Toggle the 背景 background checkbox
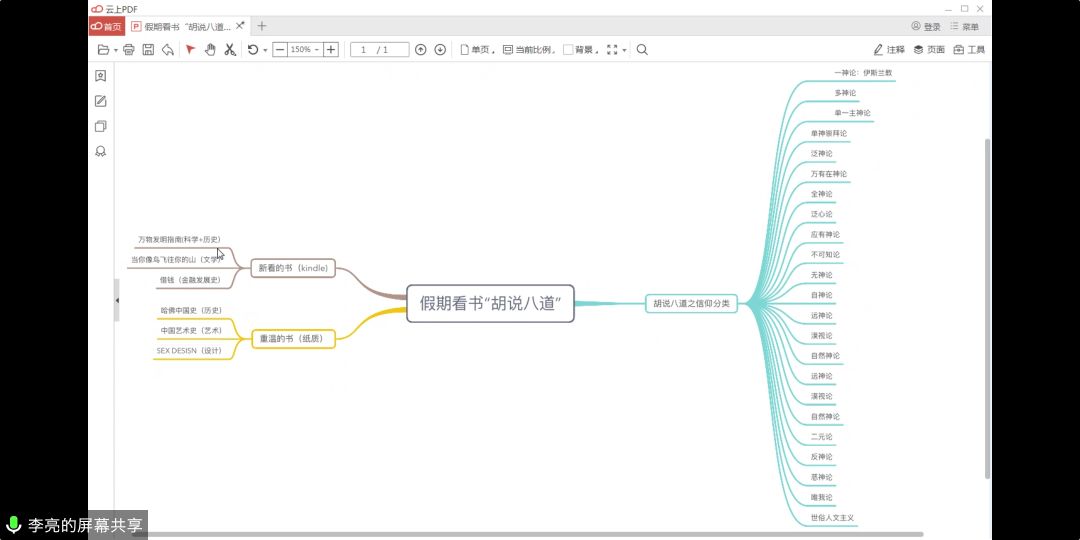Image resolution: width=1080 pixels, height=540 pixels. pyautogui.click(x=568, y=49)
